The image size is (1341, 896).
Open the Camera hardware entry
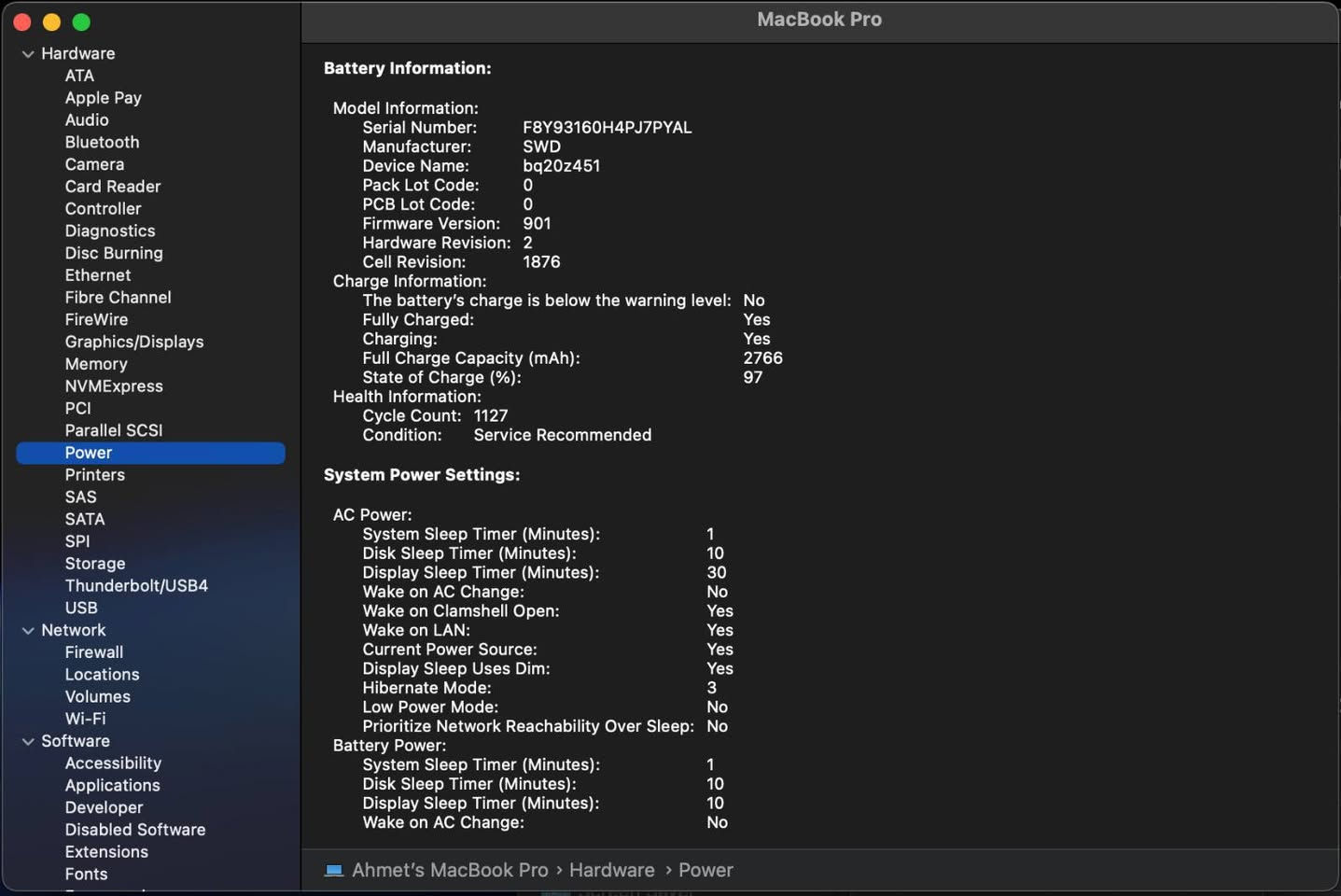tap(94, 164)
